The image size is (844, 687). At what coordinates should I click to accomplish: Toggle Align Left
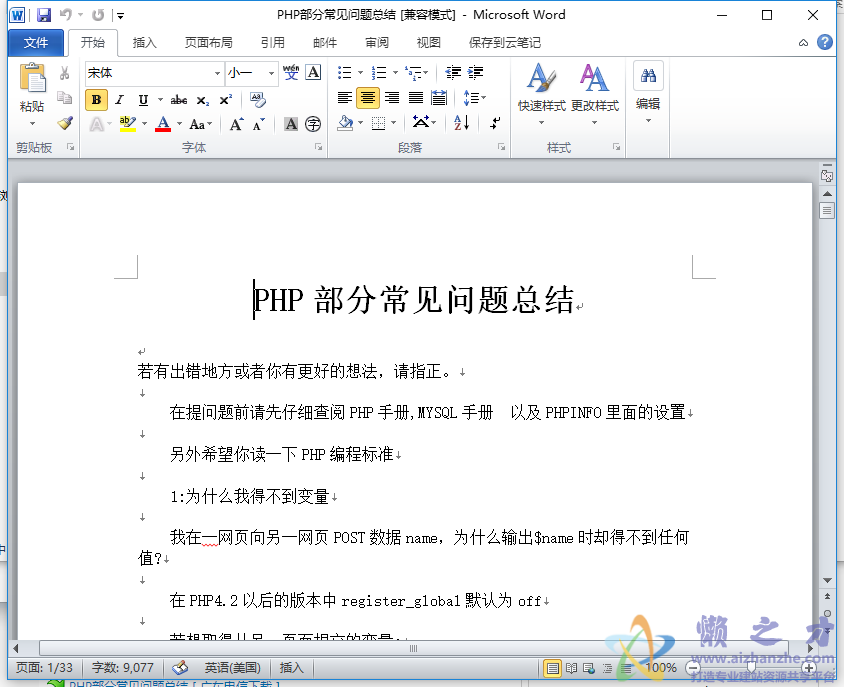click(x=344, y=98)
